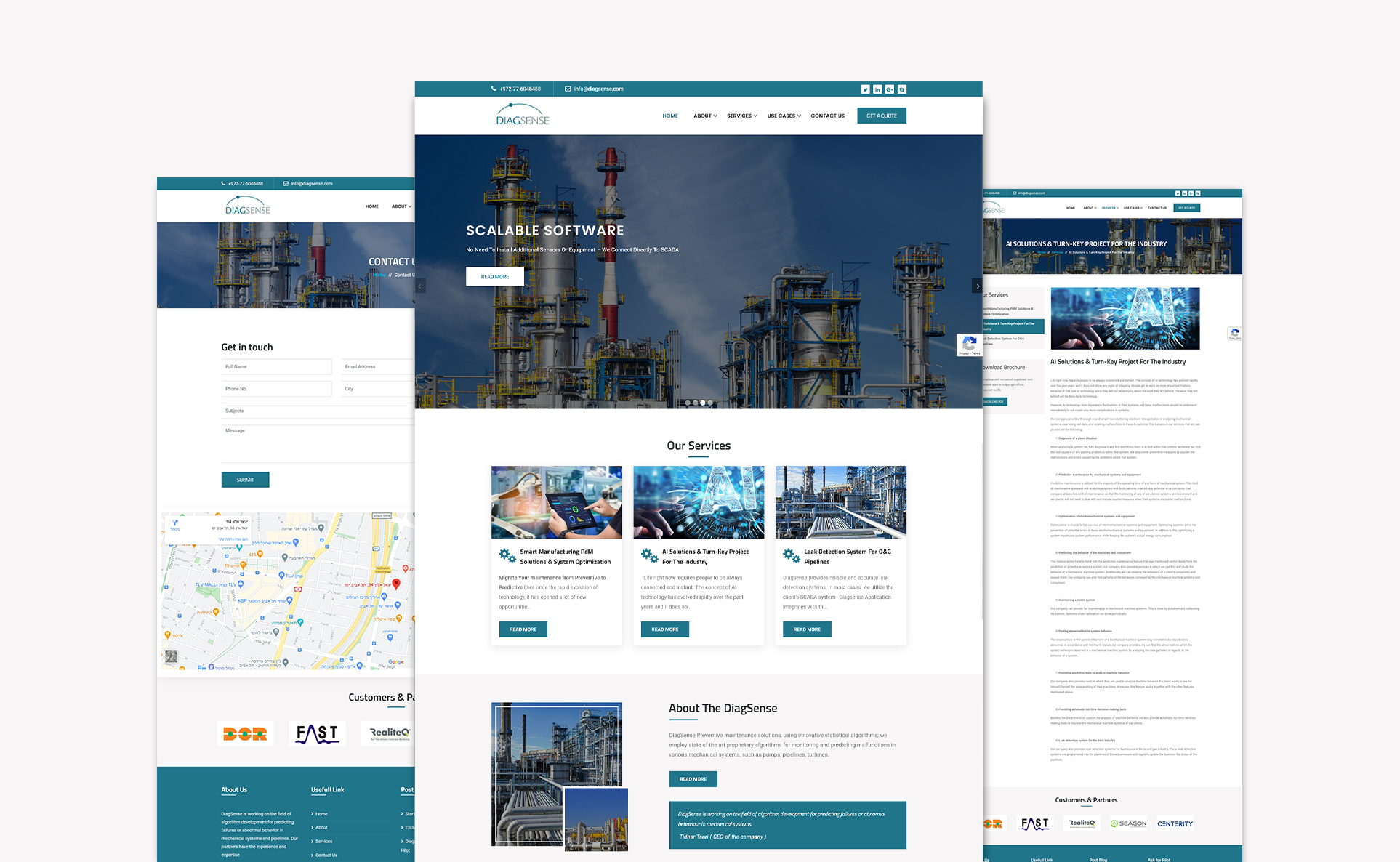Go to next hero slide arrow
Screen dimensions: 1400x862
coord(978,286)
